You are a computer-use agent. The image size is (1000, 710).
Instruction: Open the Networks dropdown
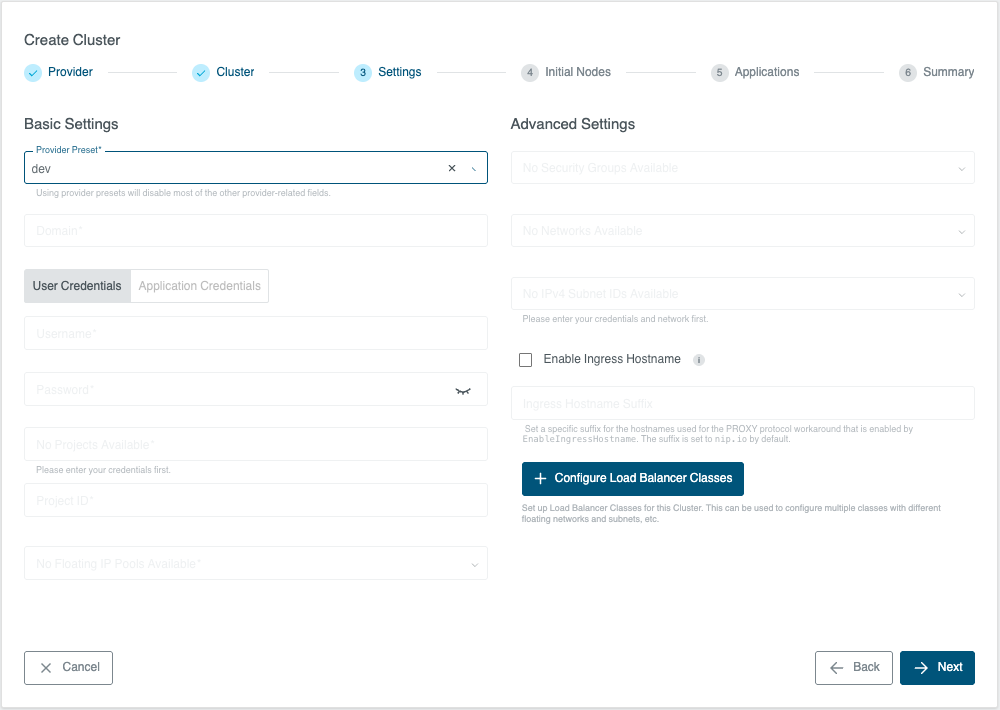[742, 231]
